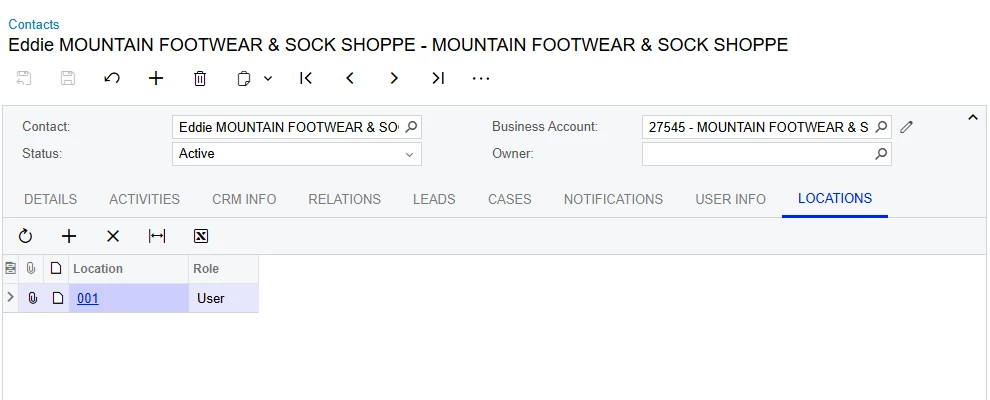Delete the selected location row
Viewport: 990px width, 400px height.
pyautogui.click(x=113, y=236)
